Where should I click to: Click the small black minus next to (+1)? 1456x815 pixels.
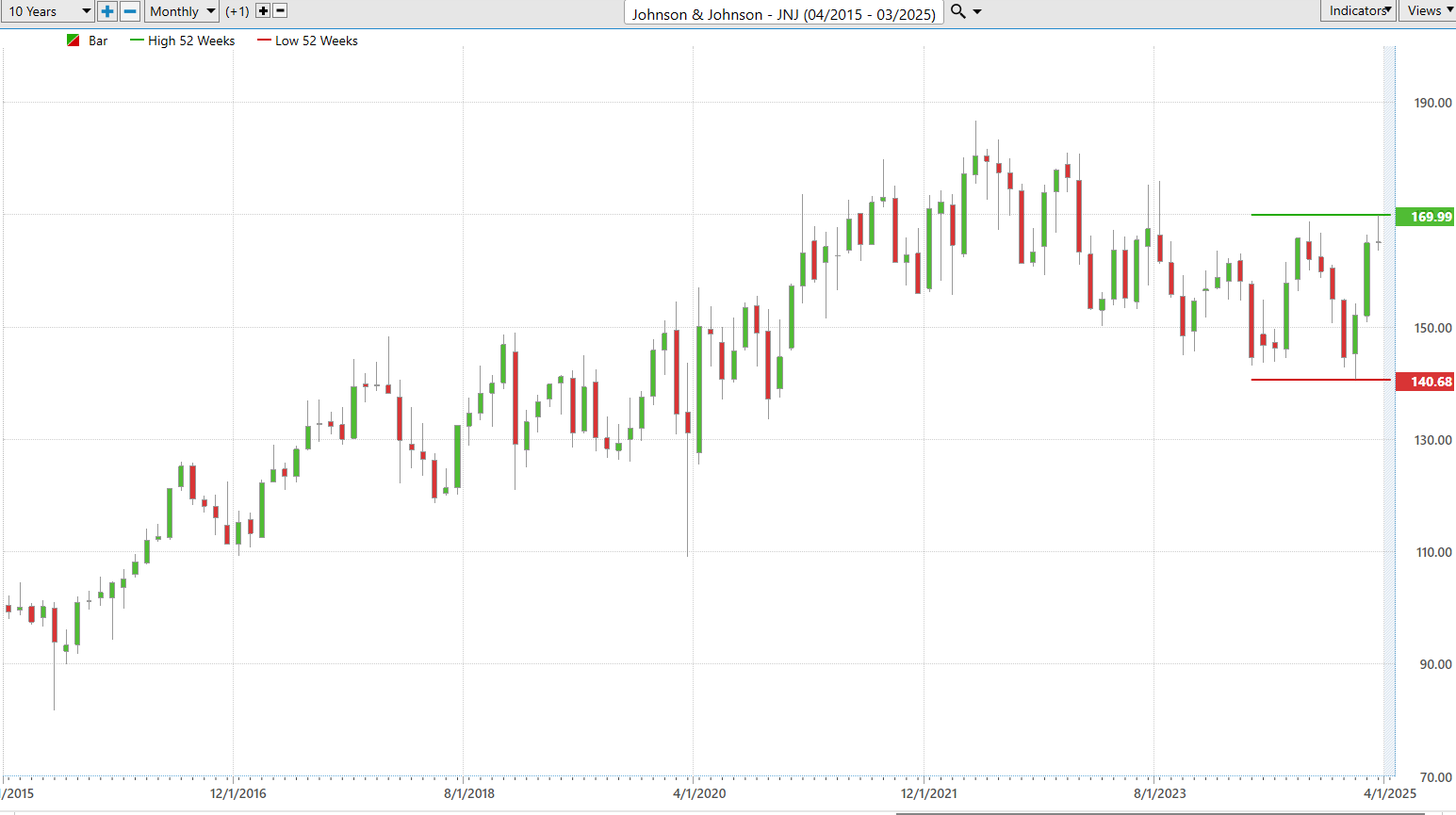click(280, 11)
